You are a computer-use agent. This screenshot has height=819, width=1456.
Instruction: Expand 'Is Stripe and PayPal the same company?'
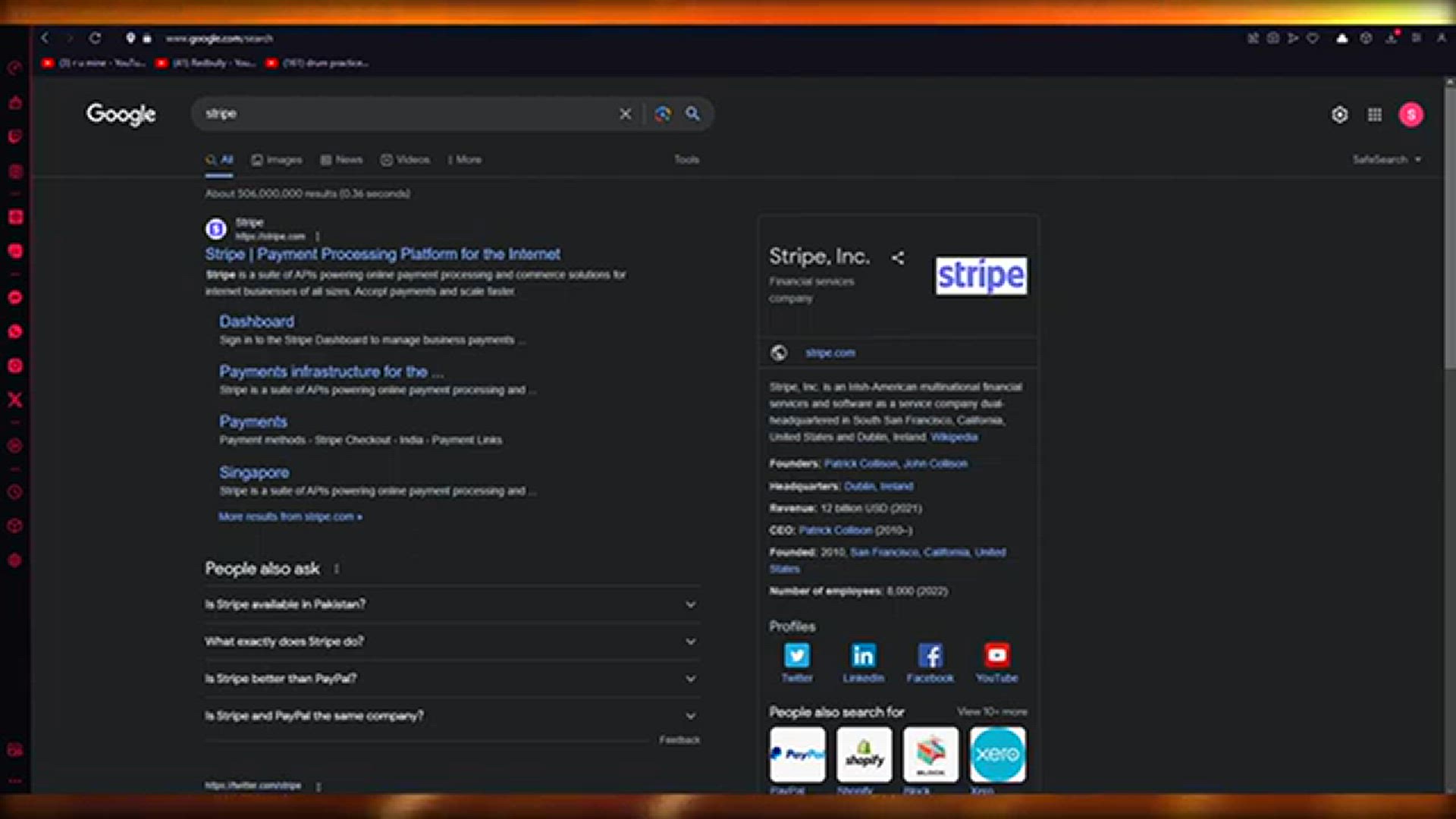point(451,716)
